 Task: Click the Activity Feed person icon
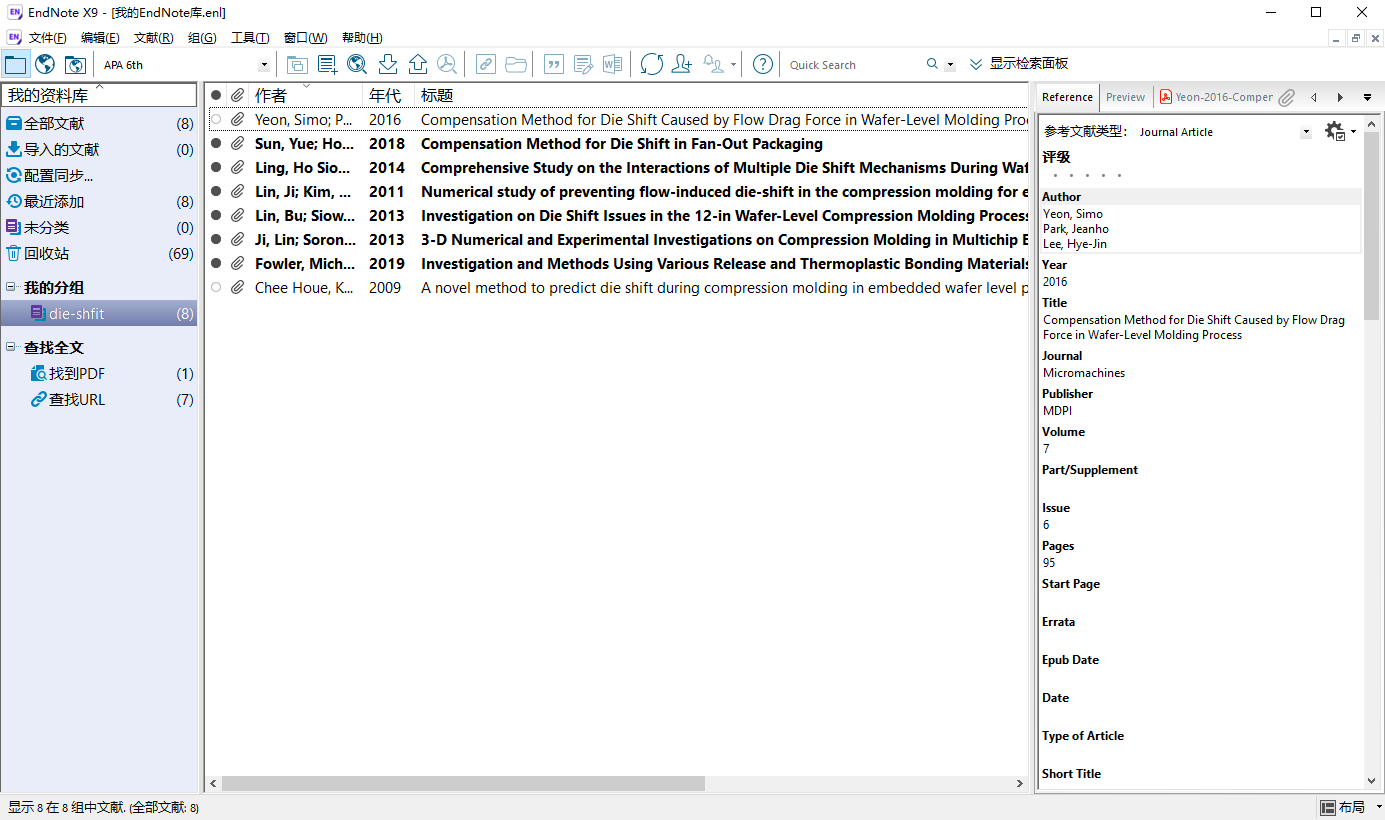pyautogui.click(x=714, y=65)
